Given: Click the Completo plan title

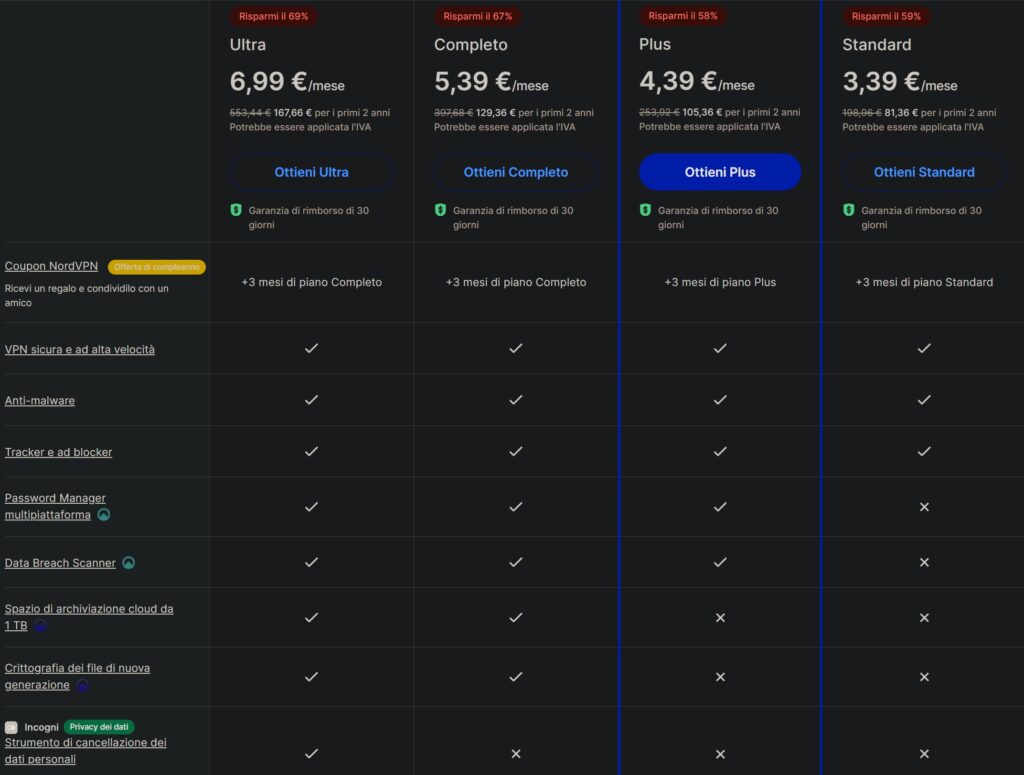Looking at the screenshot, I should (471, 45).
